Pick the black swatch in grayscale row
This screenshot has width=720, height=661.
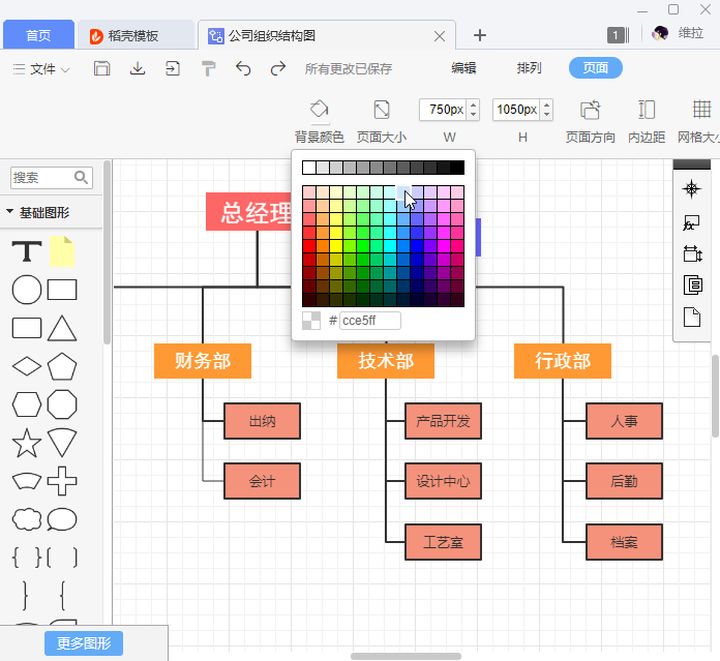coord(457,168)
